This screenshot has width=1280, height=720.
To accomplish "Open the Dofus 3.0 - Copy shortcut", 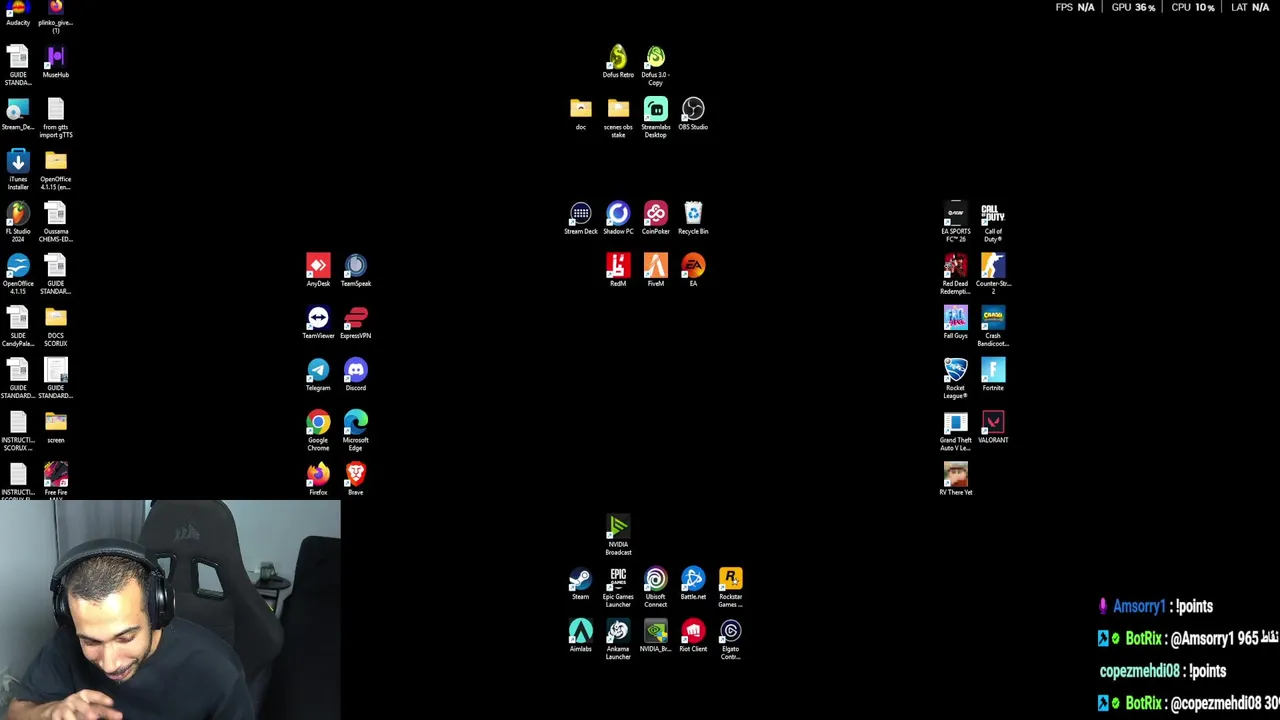I will (656, 66).
